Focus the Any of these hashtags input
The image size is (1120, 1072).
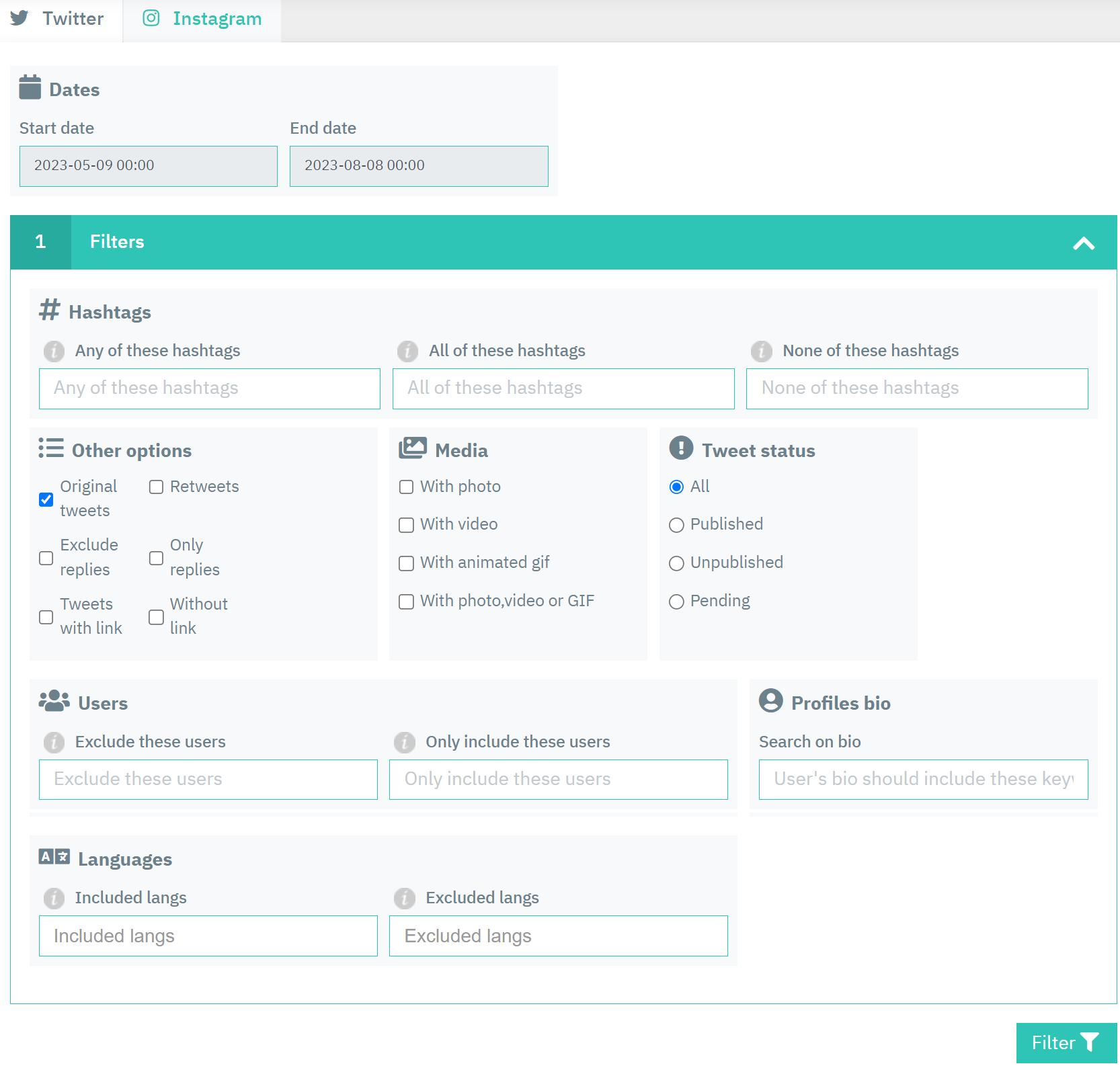coord(210,388)
